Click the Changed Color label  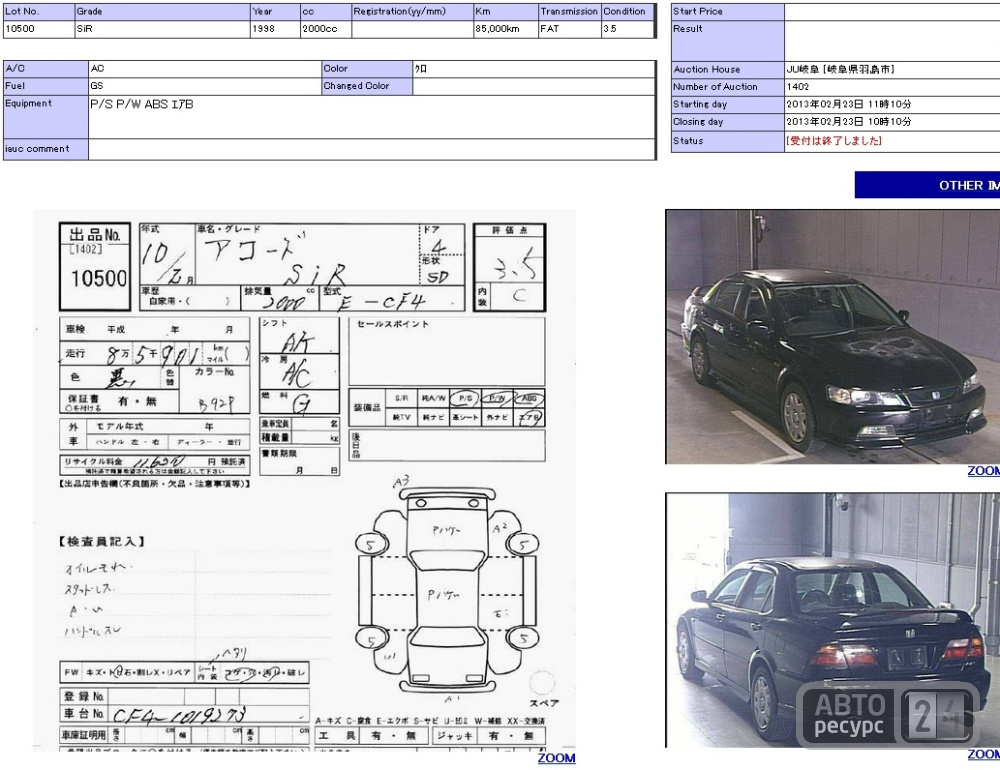(367, 85)
